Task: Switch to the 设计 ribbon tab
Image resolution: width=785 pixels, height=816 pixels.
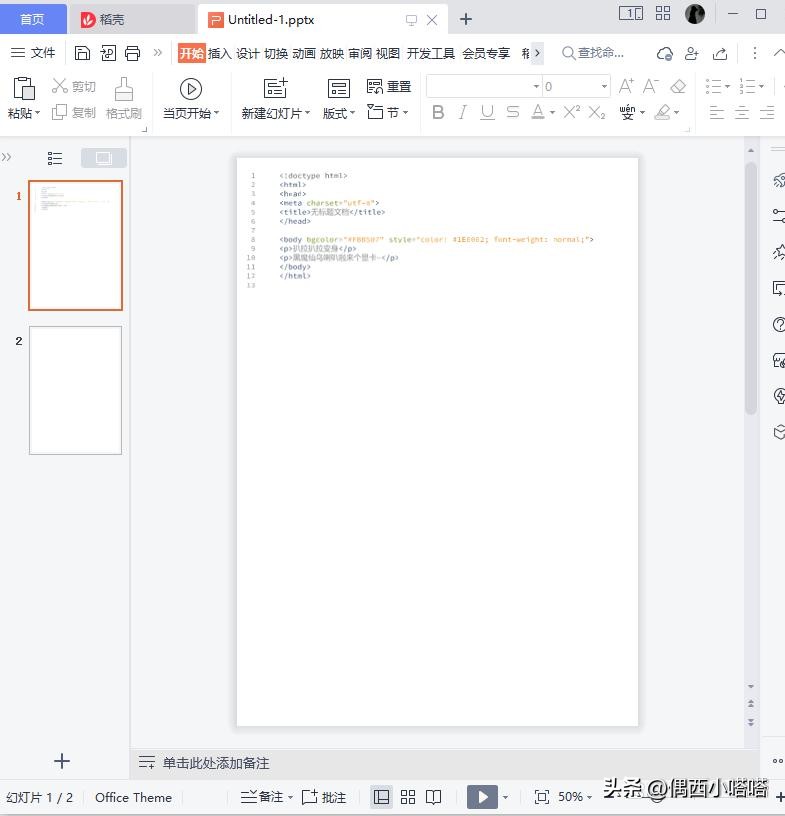Action: (247, 53)
